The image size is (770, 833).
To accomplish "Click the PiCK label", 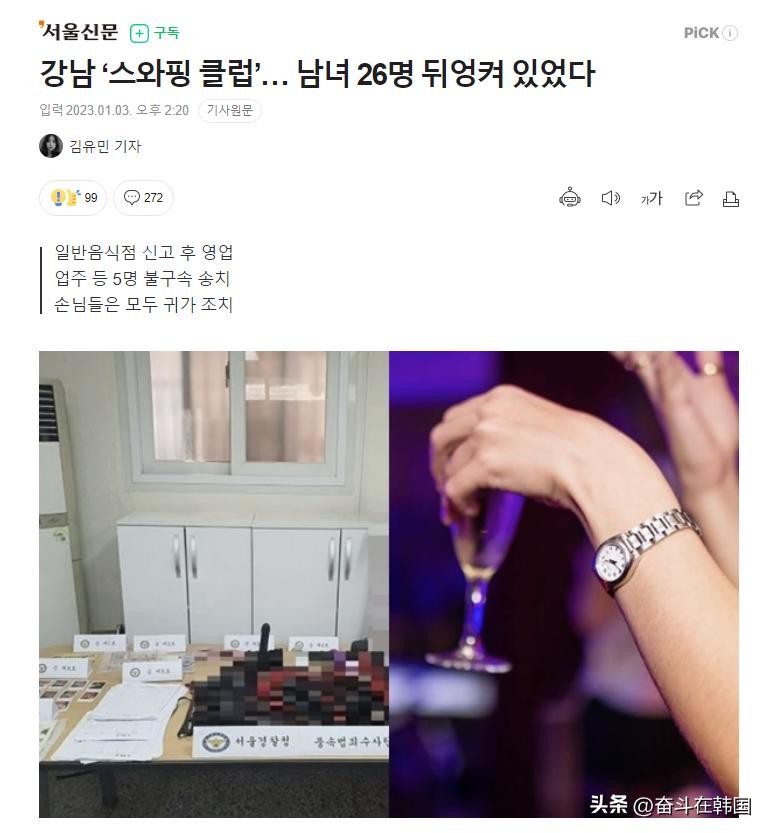I will click(x=701, y=33).
